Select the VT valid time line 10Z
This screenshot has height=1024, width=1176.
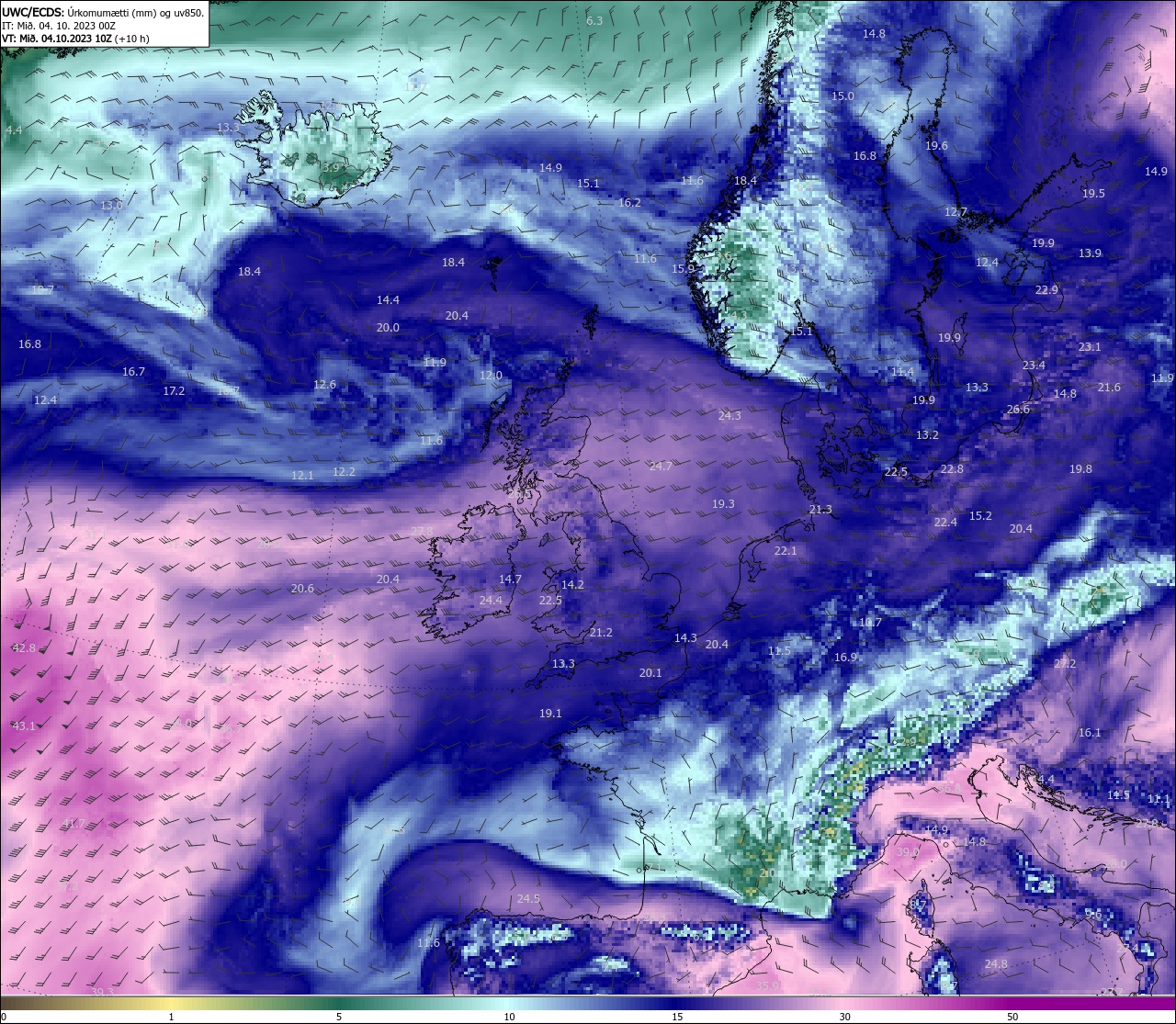[x=75, y=39]
